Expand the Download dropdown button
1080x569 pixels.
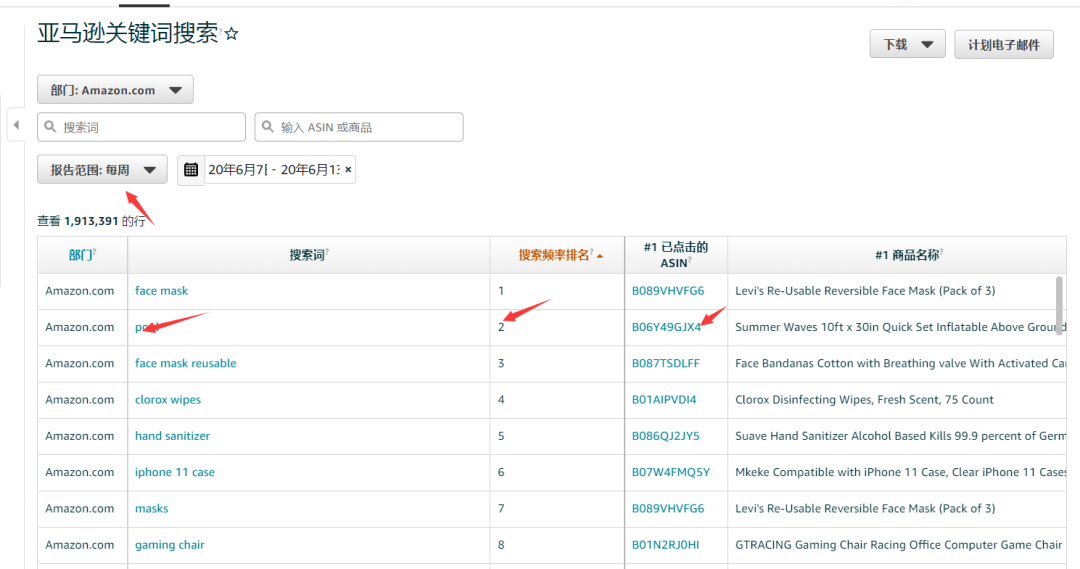[x=907, y=44]
